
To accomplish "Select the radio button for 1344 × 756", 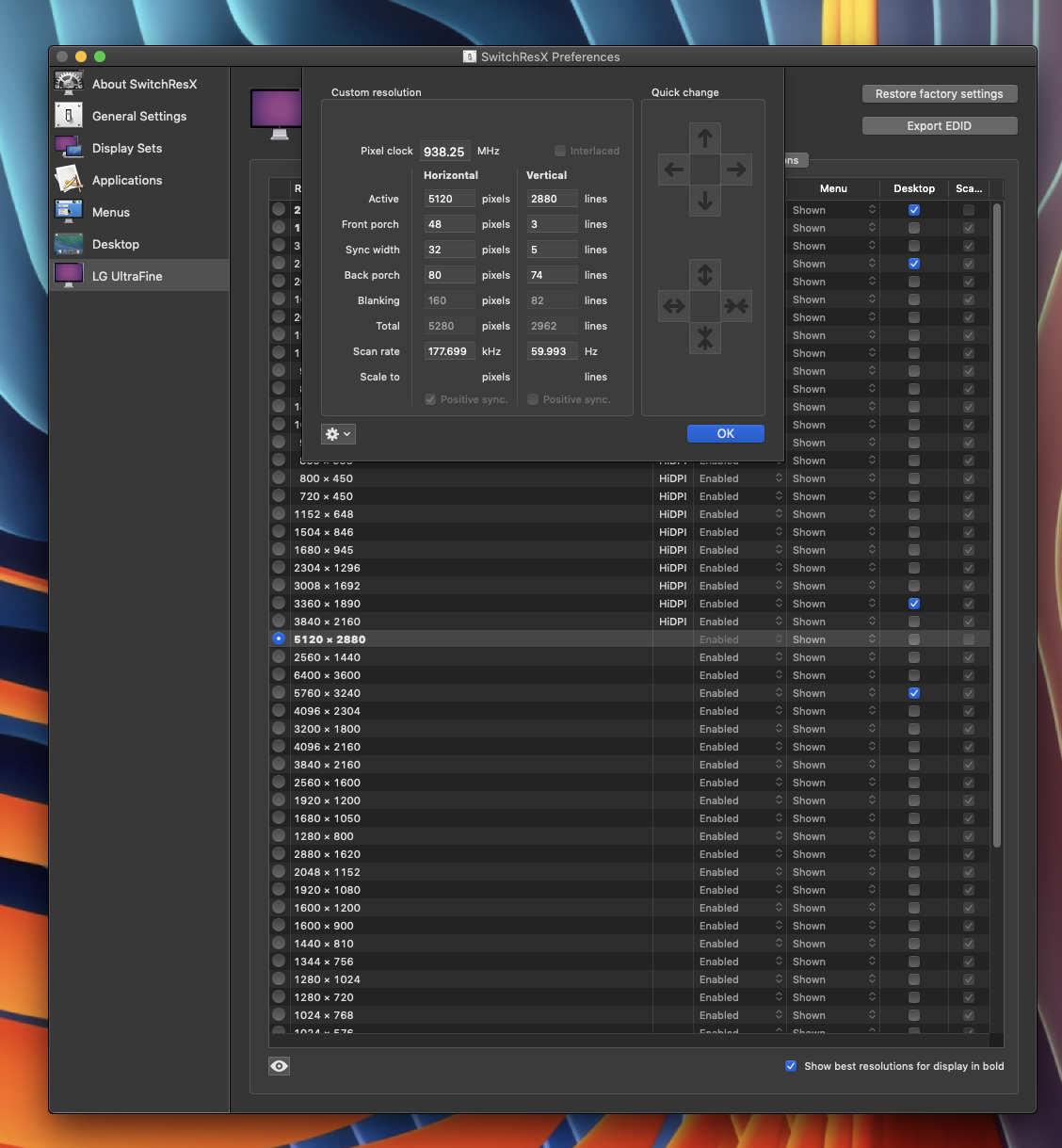I will (x=279, y=961).
